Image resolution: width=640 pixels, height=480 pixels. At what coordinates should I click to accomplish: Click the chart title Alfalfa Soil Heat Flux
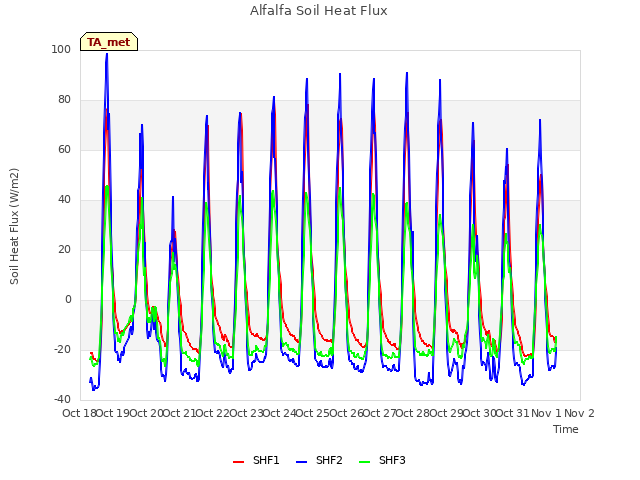(x=319, y=11)
